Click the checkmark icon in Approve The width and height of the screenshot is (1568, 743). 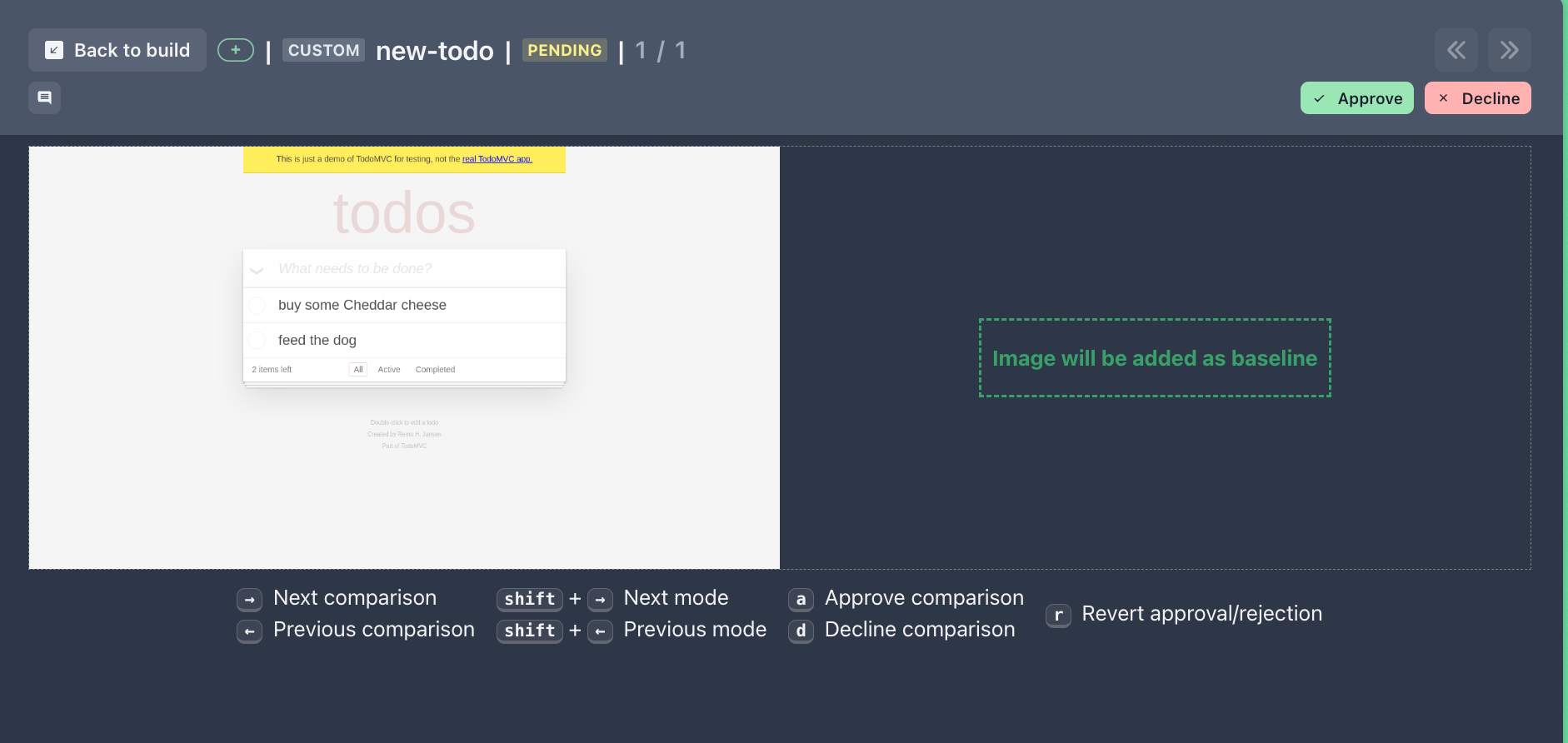(x=1319, y=98)
